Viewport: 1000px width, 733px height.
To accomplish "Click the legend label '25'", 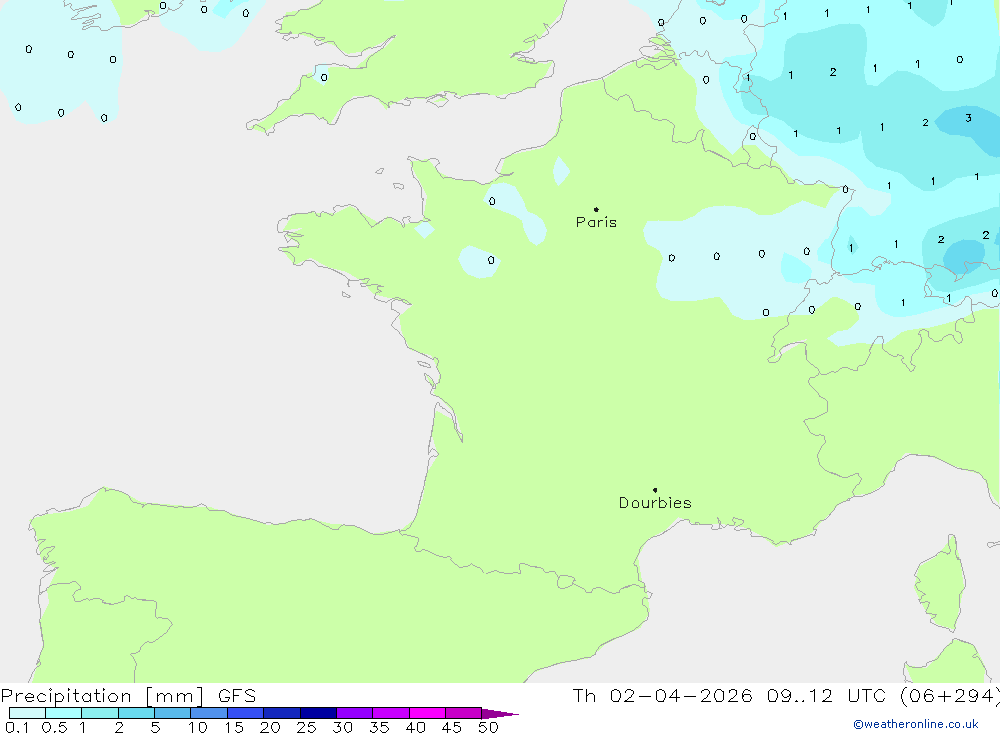I will click(x=306, y=727).
